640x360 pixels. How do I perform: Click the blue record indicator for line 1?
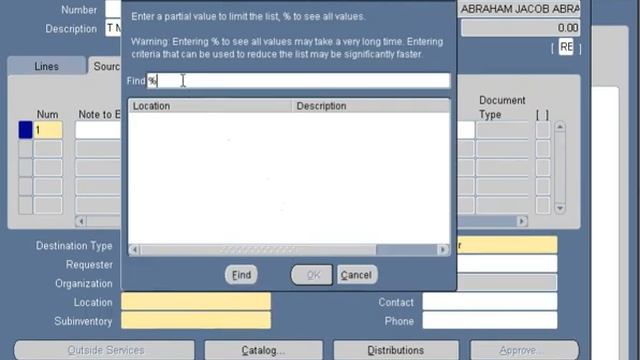coord(25,130)
